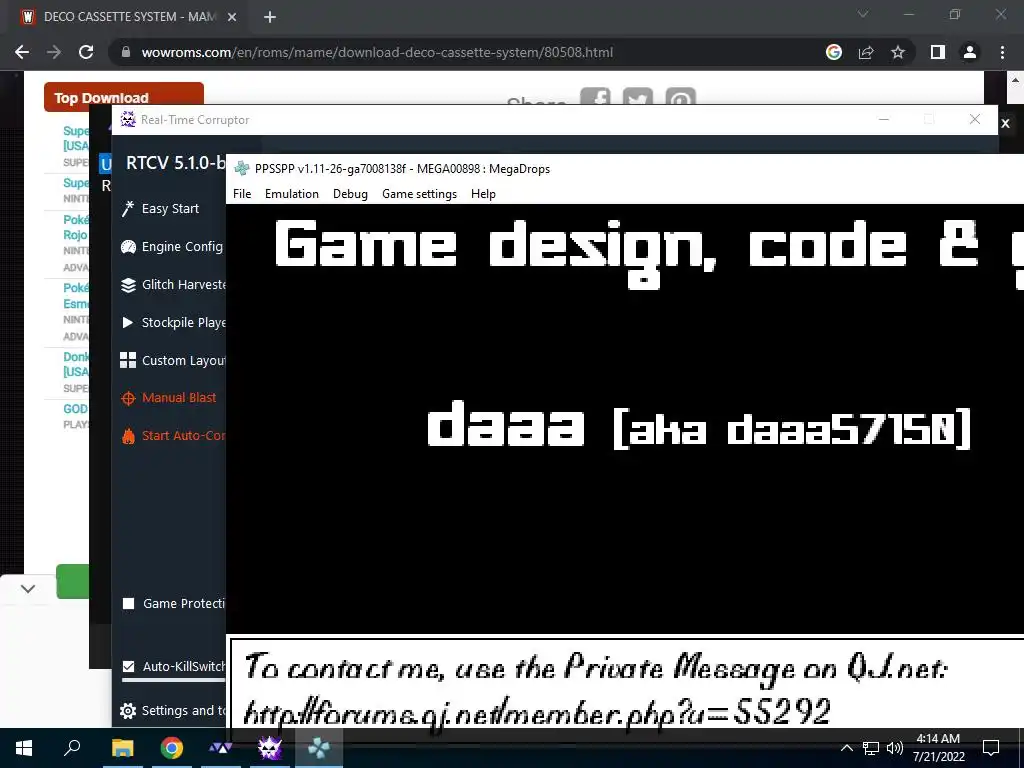Open Custom Layout grid icon
This screenshot has width=1024, height=768.
pyautogui.click(x=128, y=360)
